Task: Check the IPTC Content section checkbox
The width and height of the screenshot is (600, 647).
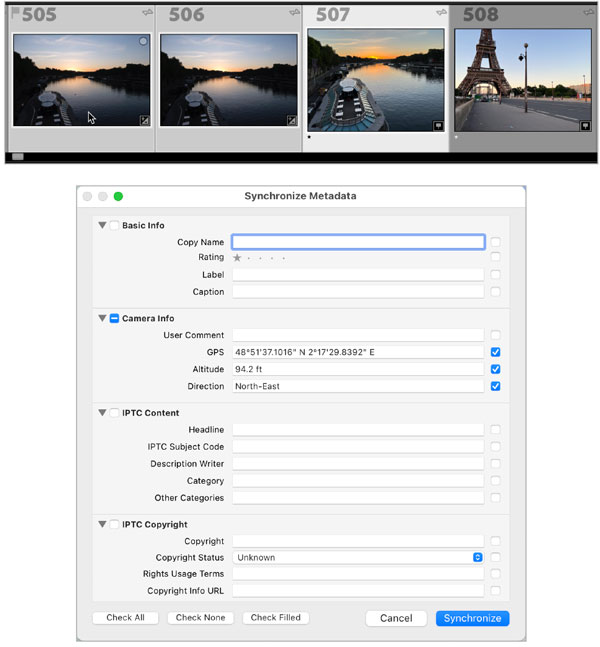Action: click(x=114, y=413)
